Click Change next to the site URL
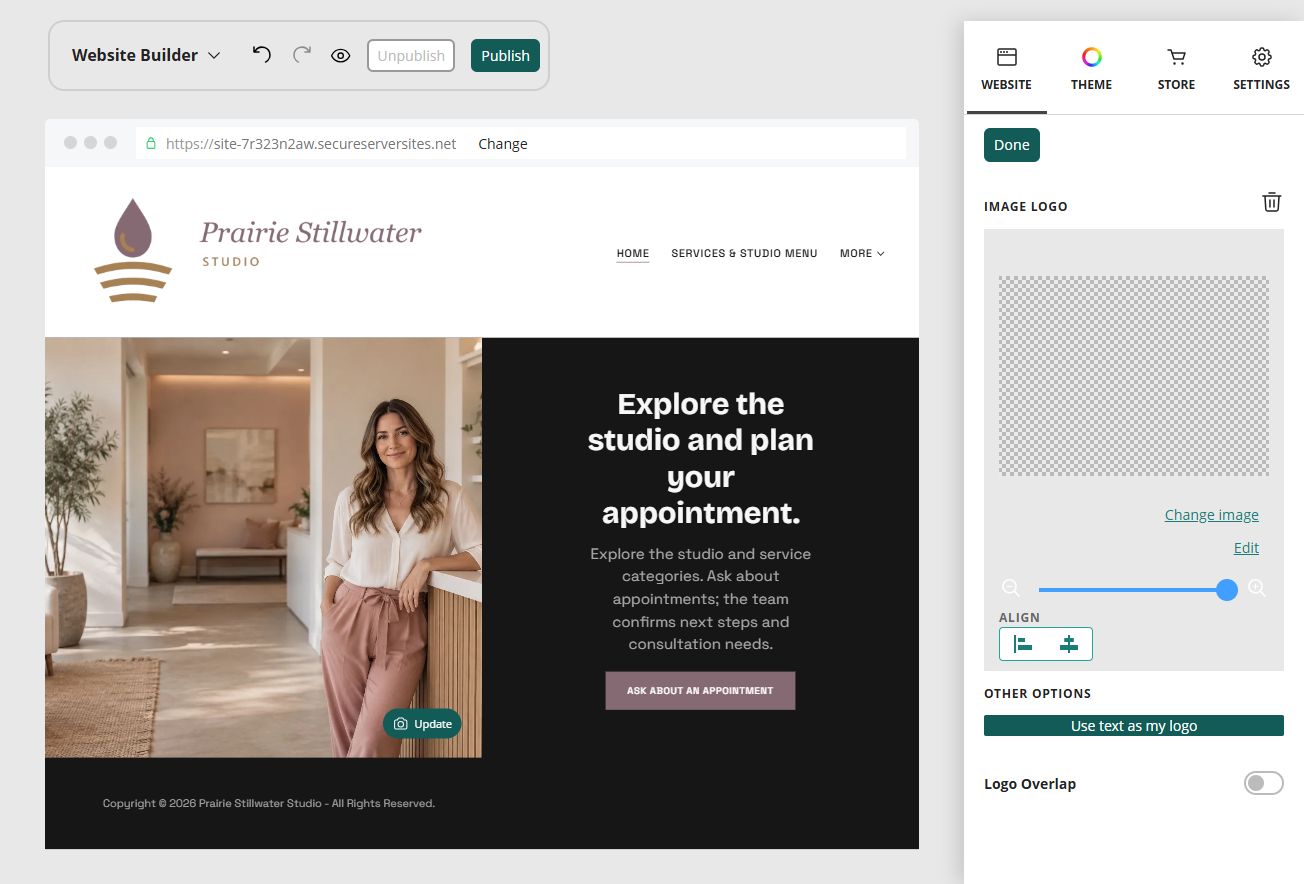This screenshot has width=1304, height=884. pos(503,143)
